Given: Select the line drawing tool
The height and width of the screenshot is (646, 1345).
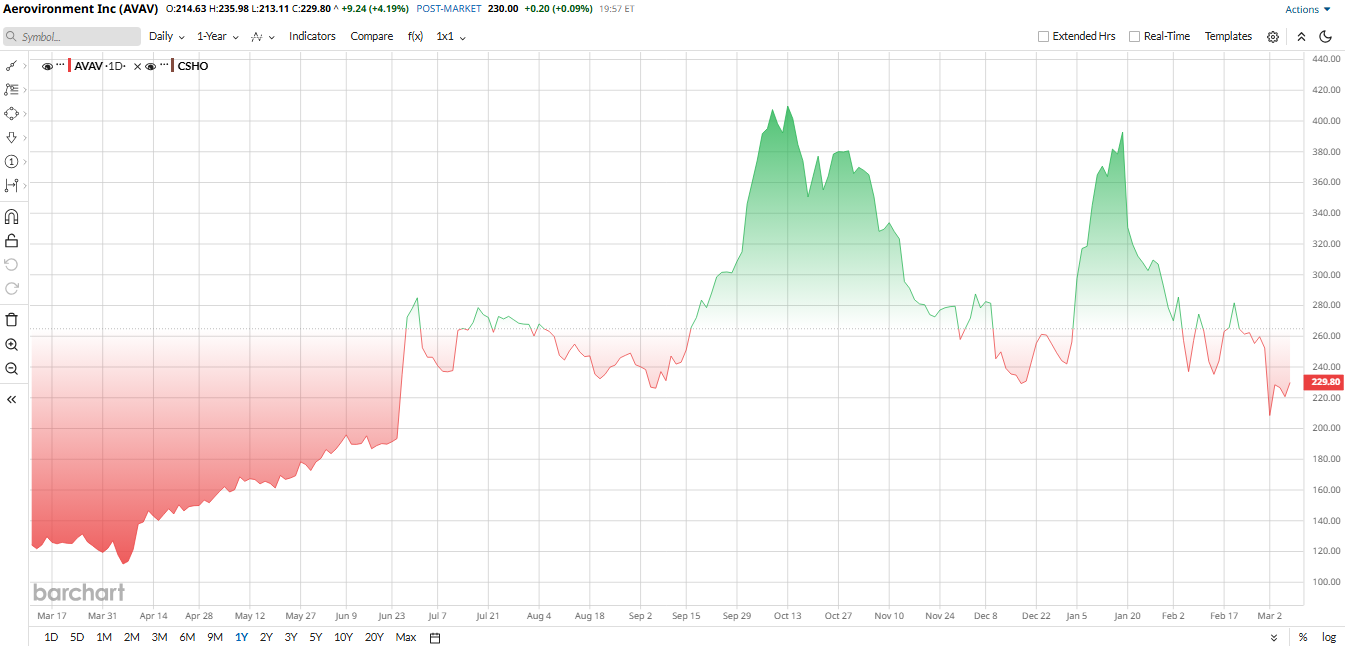Looking at the screenshot, I should tap(11, 65).
